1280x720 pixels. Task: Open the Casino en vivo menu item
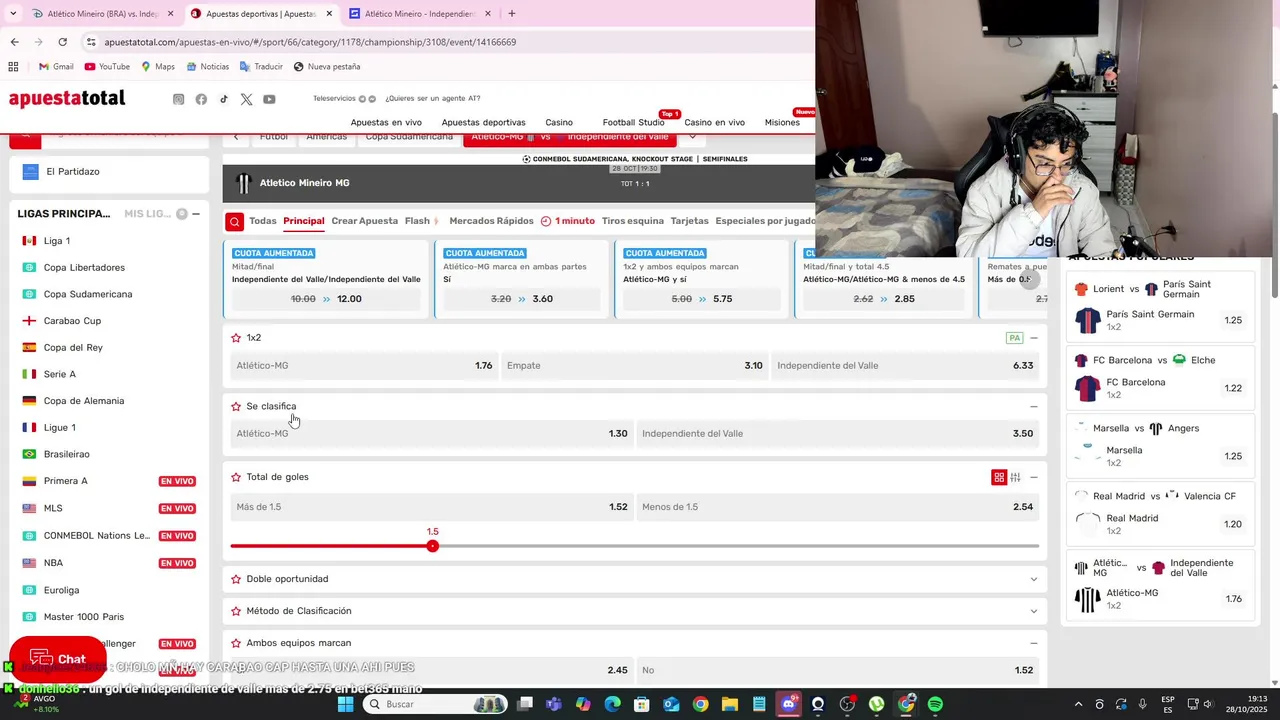click(x=714, y=122)
